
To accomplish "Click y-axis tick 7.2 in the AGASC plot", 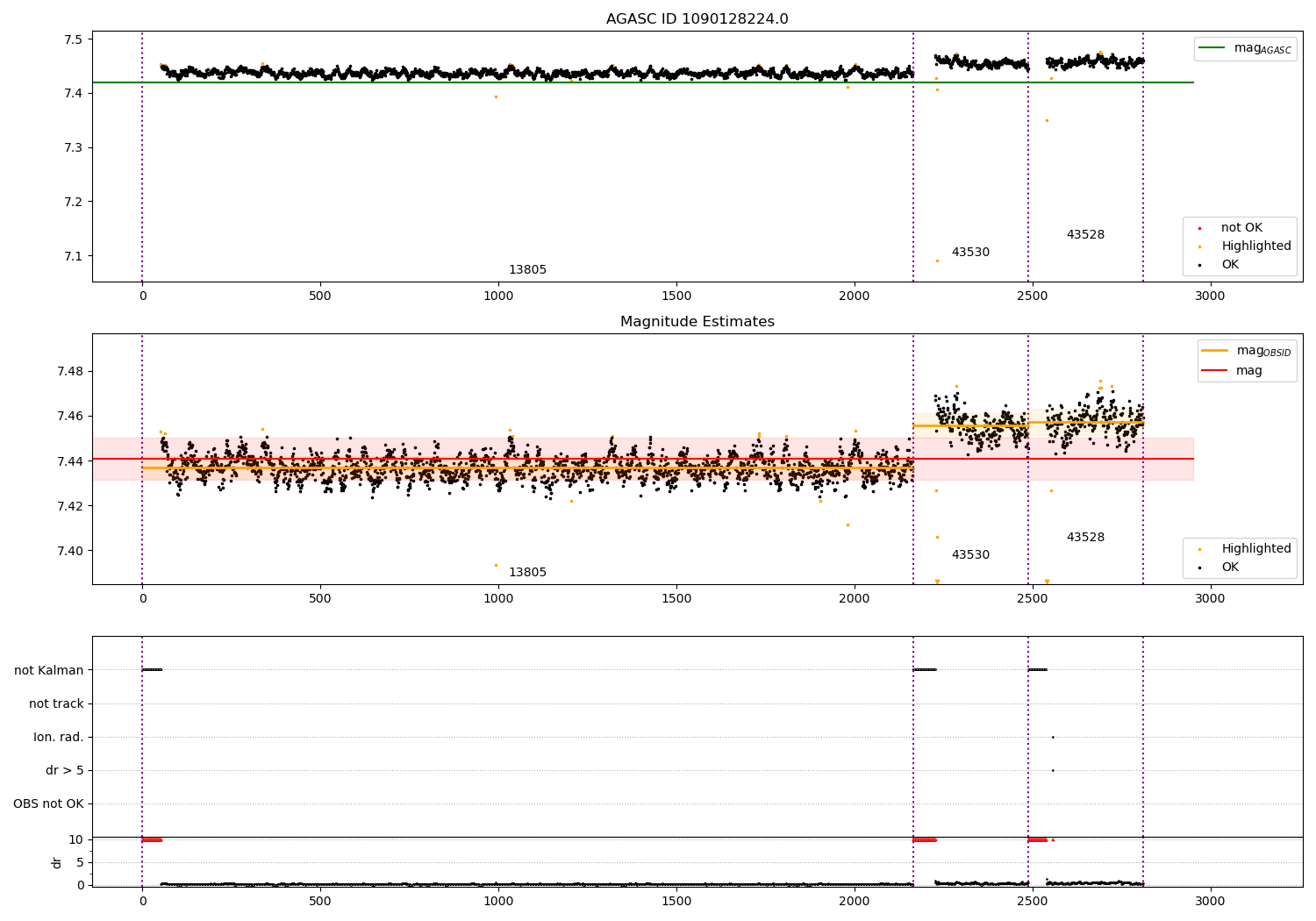I will click(73, 203).
